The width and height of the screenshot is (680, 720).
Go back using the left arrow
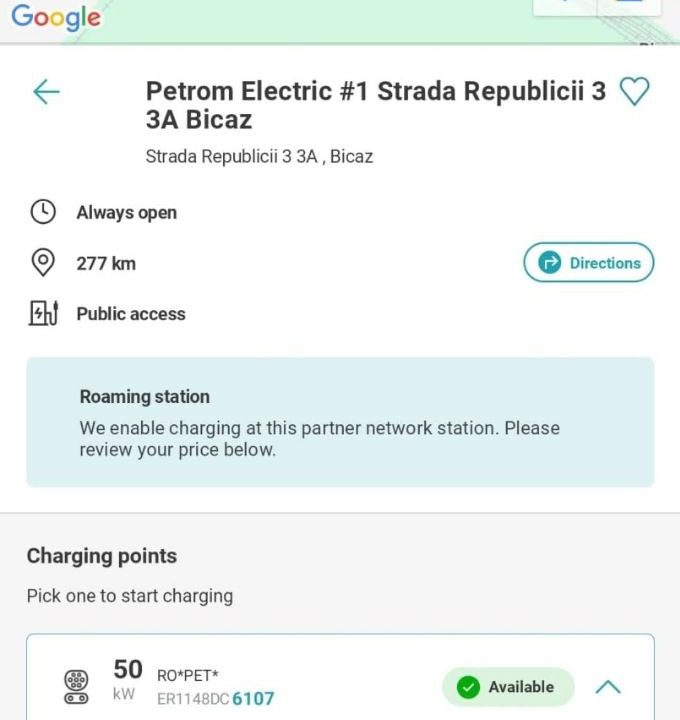pos(46,92)
